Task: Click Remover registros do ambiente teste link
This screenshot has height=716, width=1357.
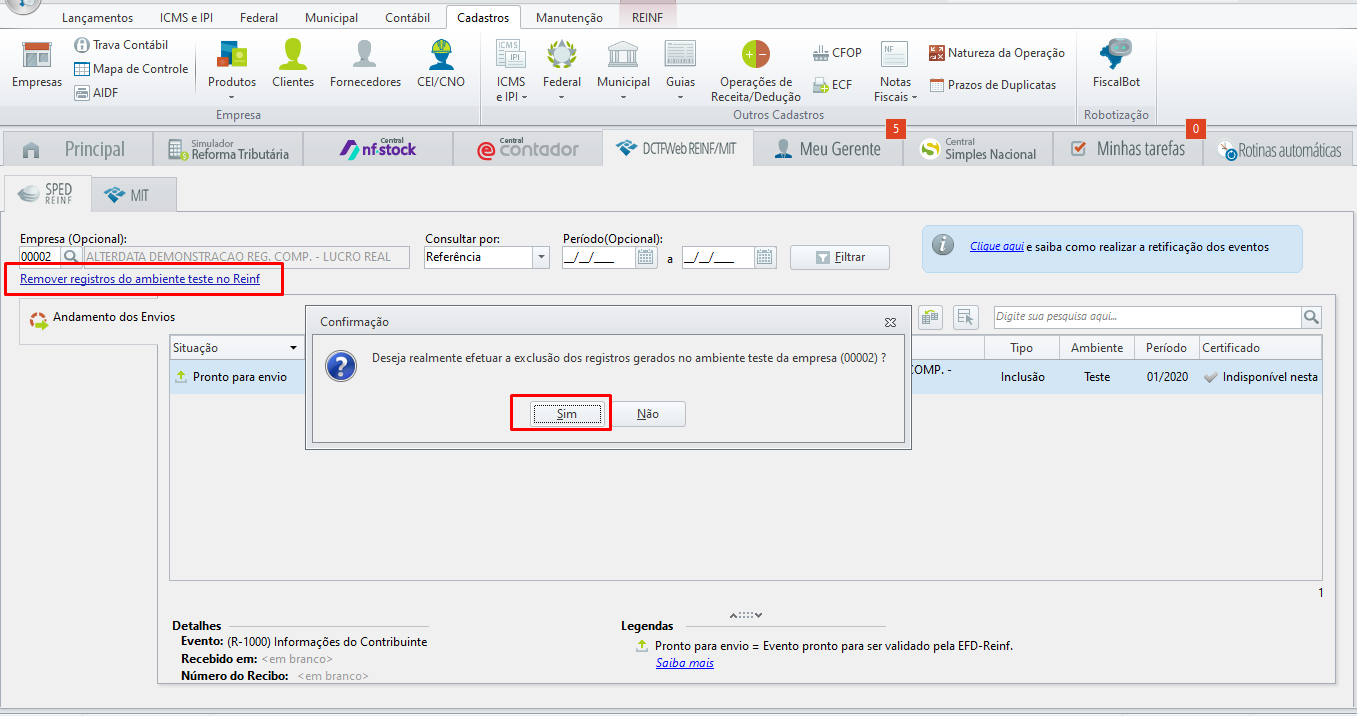Action: [x=140, y=279]
